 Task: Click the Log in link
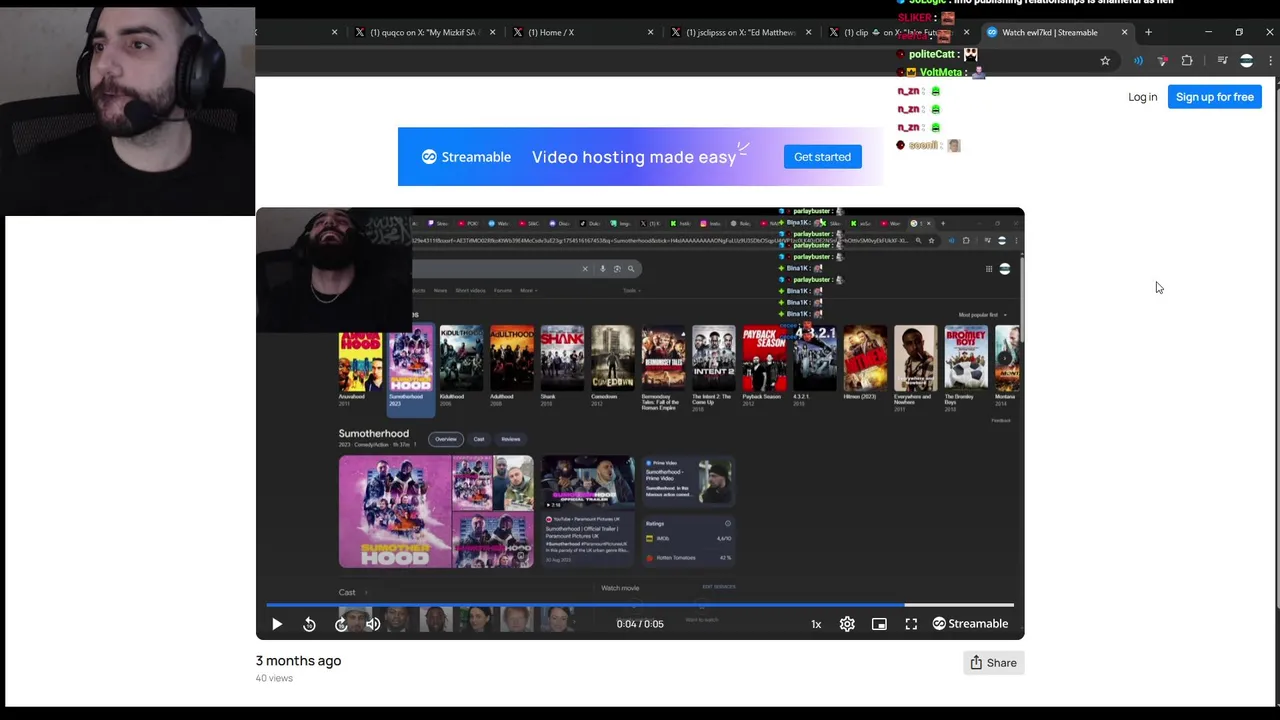click(x=1142, y=97)
